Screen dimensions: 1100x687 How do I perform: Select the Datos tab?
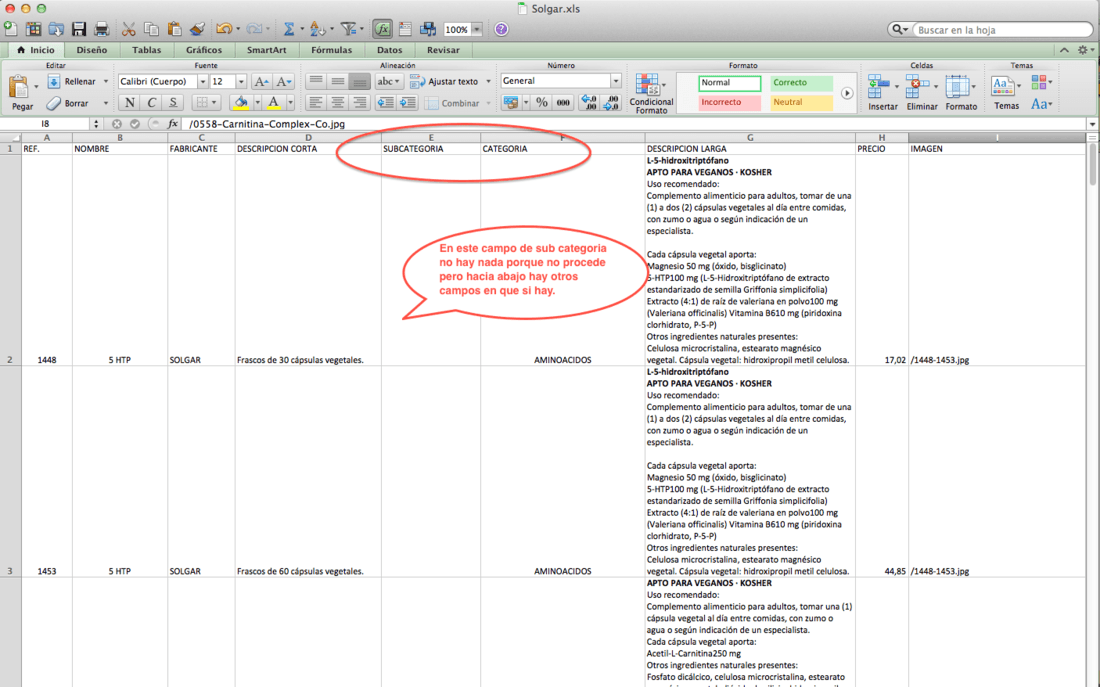click(389, 50)
